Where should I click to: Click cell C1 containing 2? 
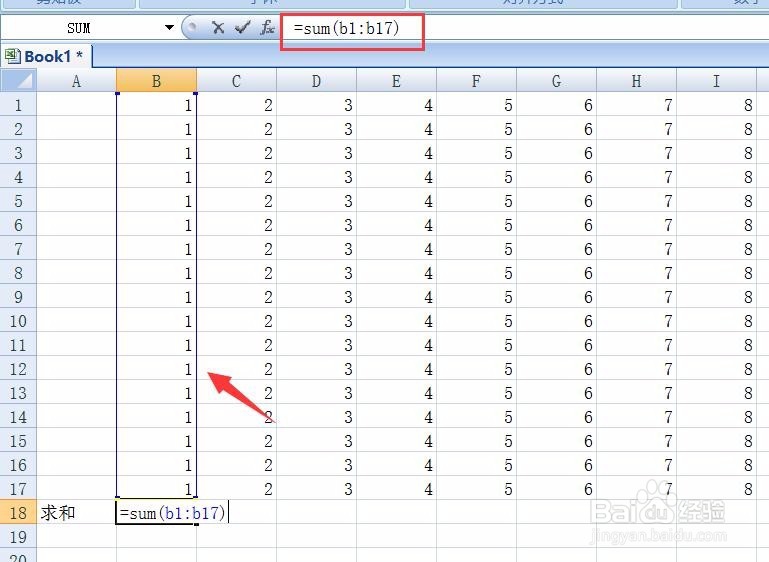tap(236, 104)
